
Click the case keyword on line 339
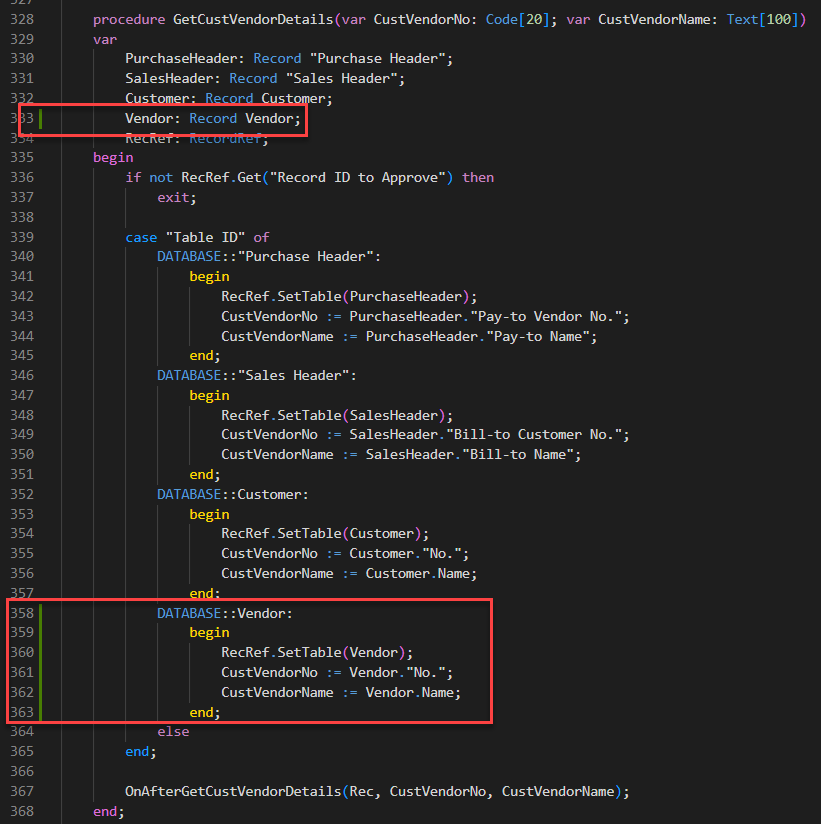click(141, 236)
